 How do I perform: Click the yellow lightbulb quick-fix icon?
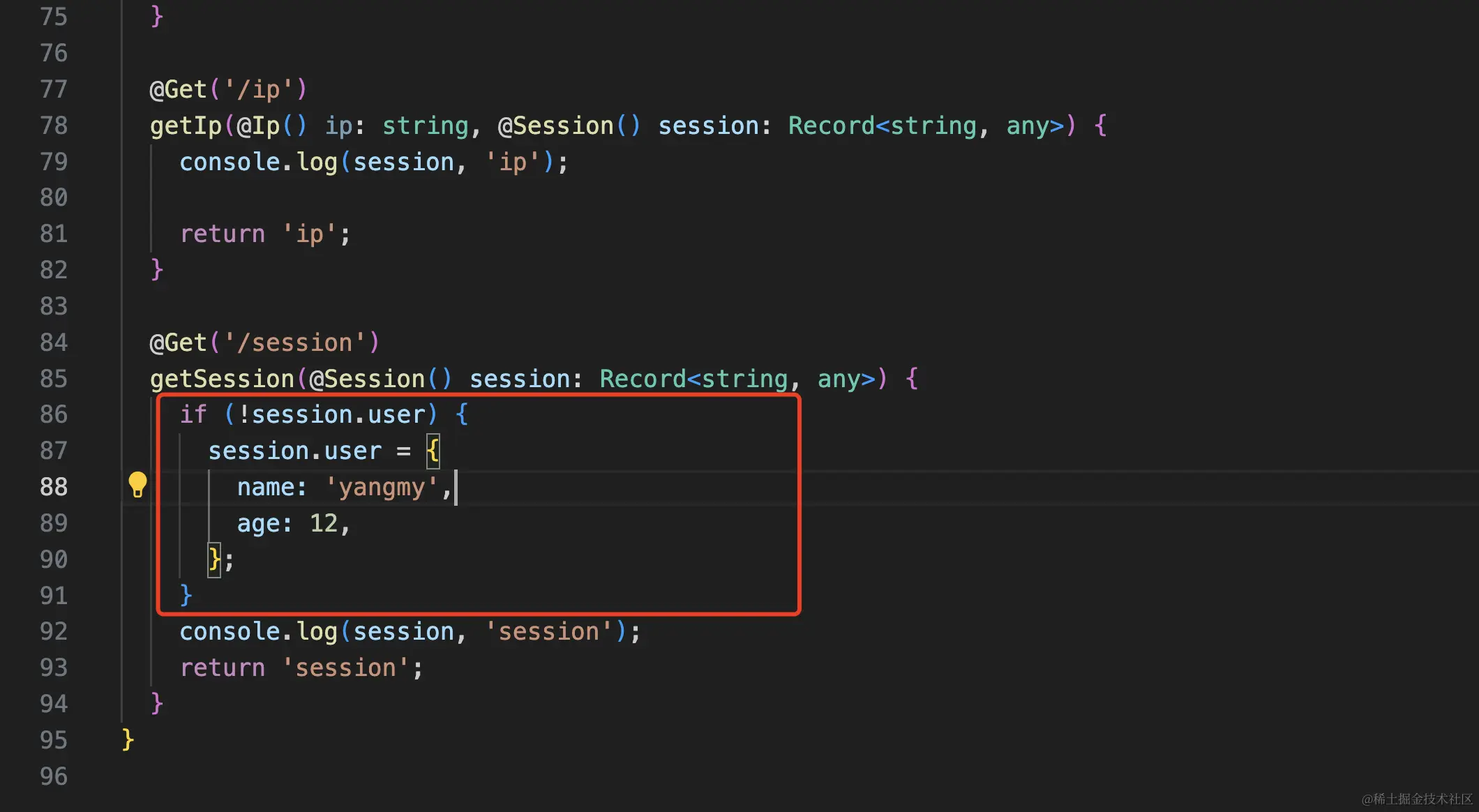(137, 484)
